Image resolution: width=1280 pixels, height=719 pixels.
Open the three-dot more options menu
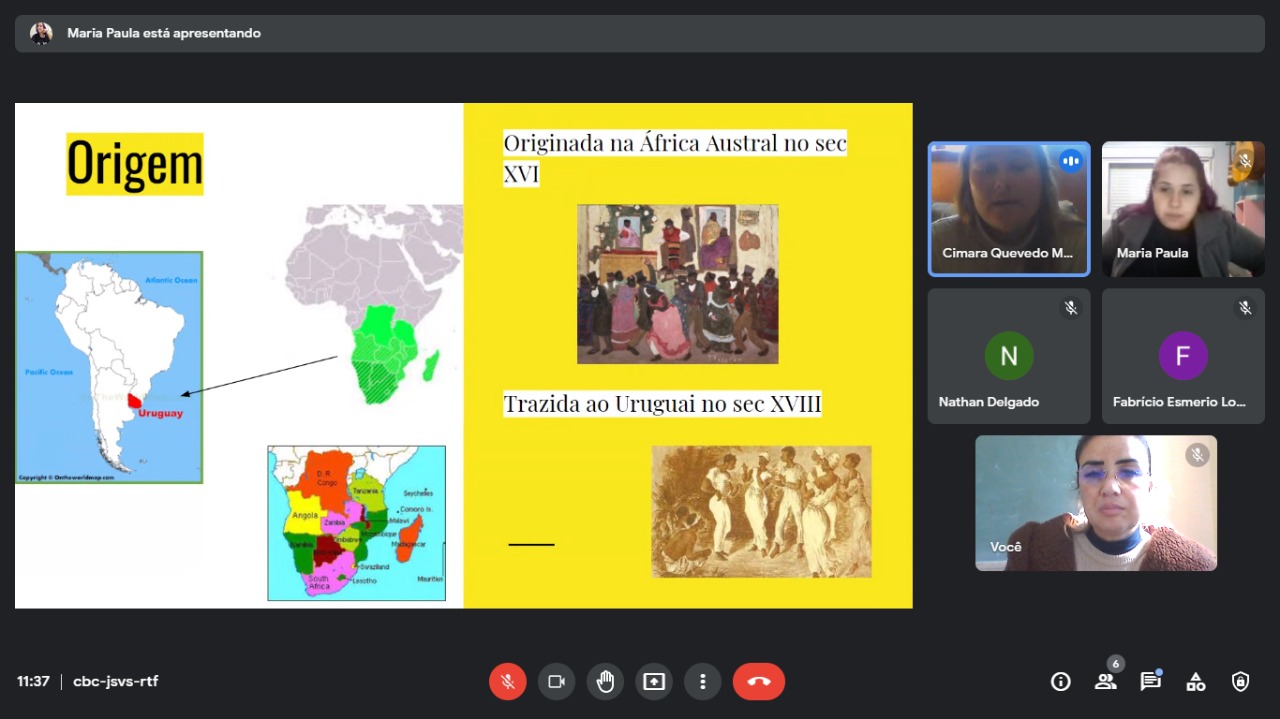coord(703,682)
